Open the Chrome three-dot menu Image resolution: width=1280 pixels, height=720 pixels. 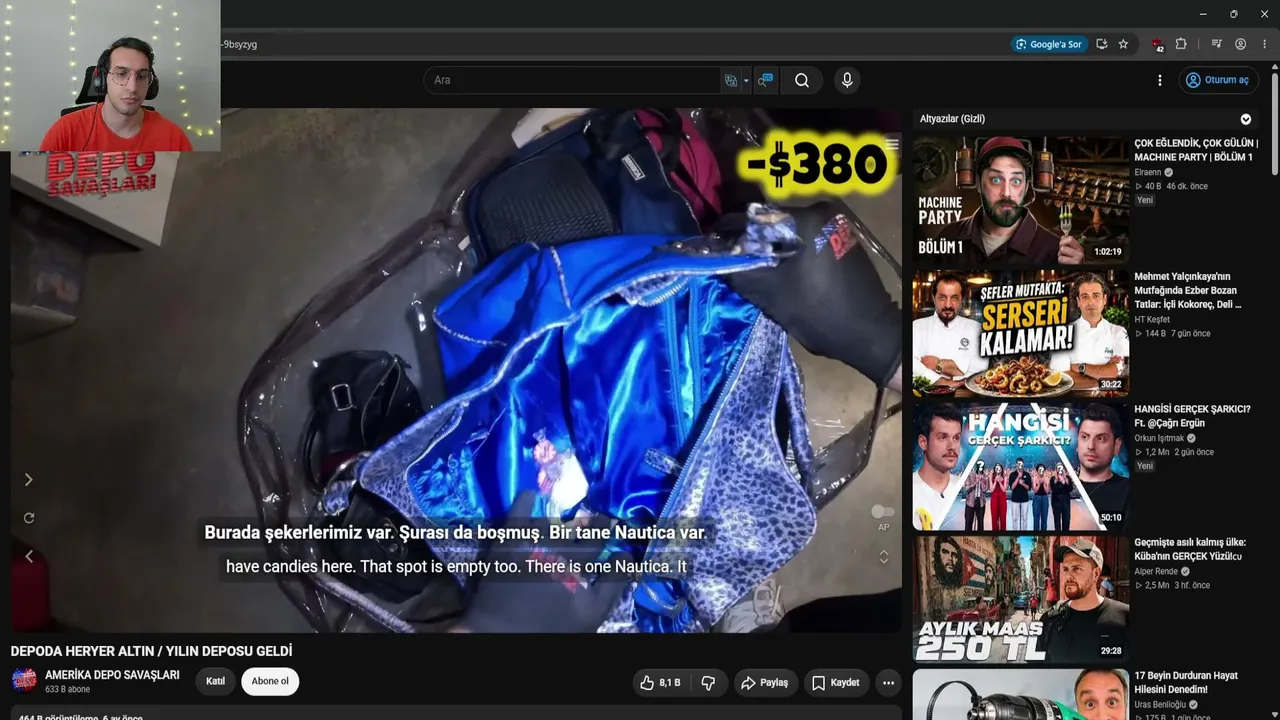click(x=1265, y=44)
